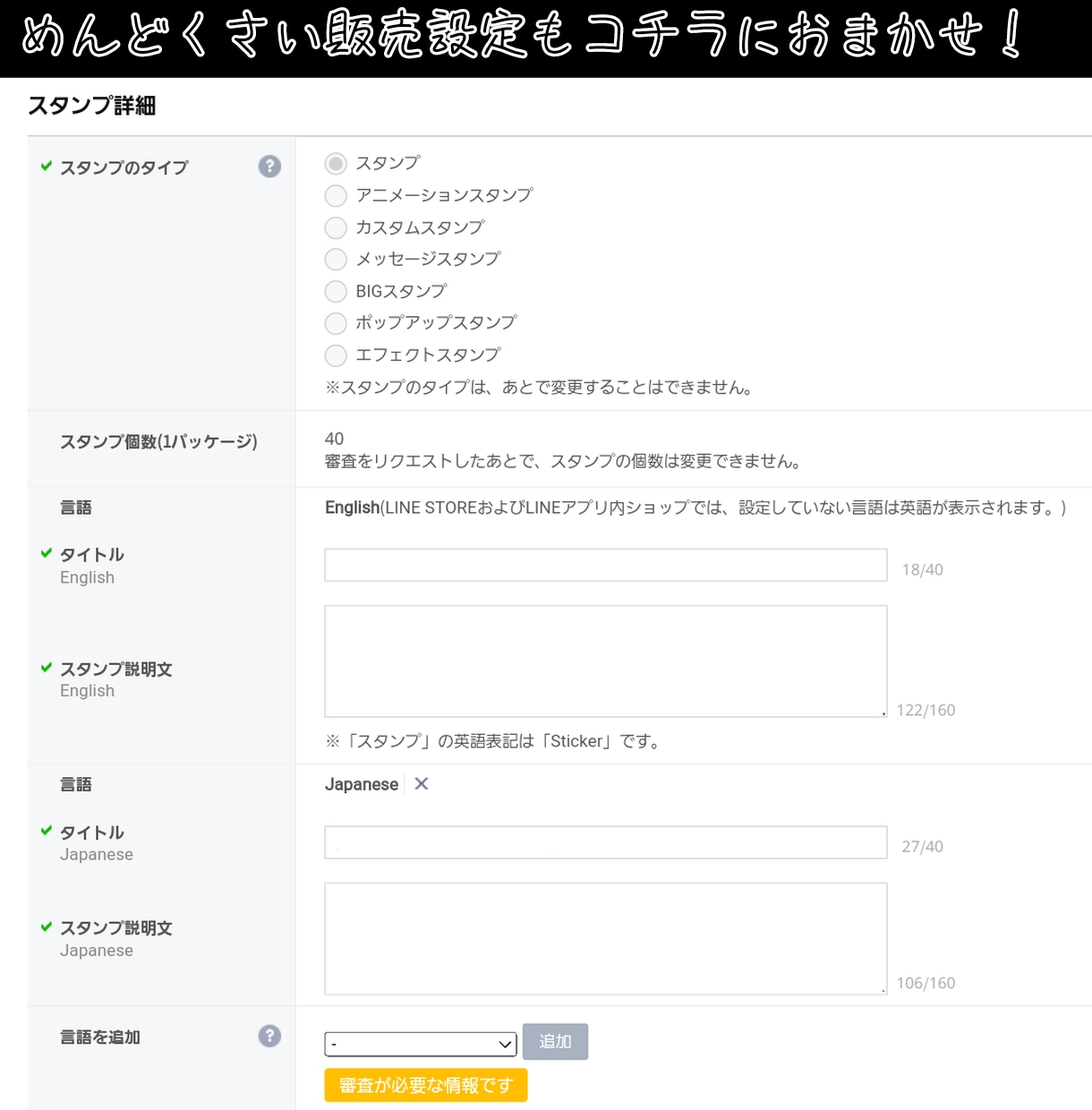Image resolution: width=1092 pixels, height=1110 pixels.
Task: Select the スタンプ radio button
Action: 336,164
